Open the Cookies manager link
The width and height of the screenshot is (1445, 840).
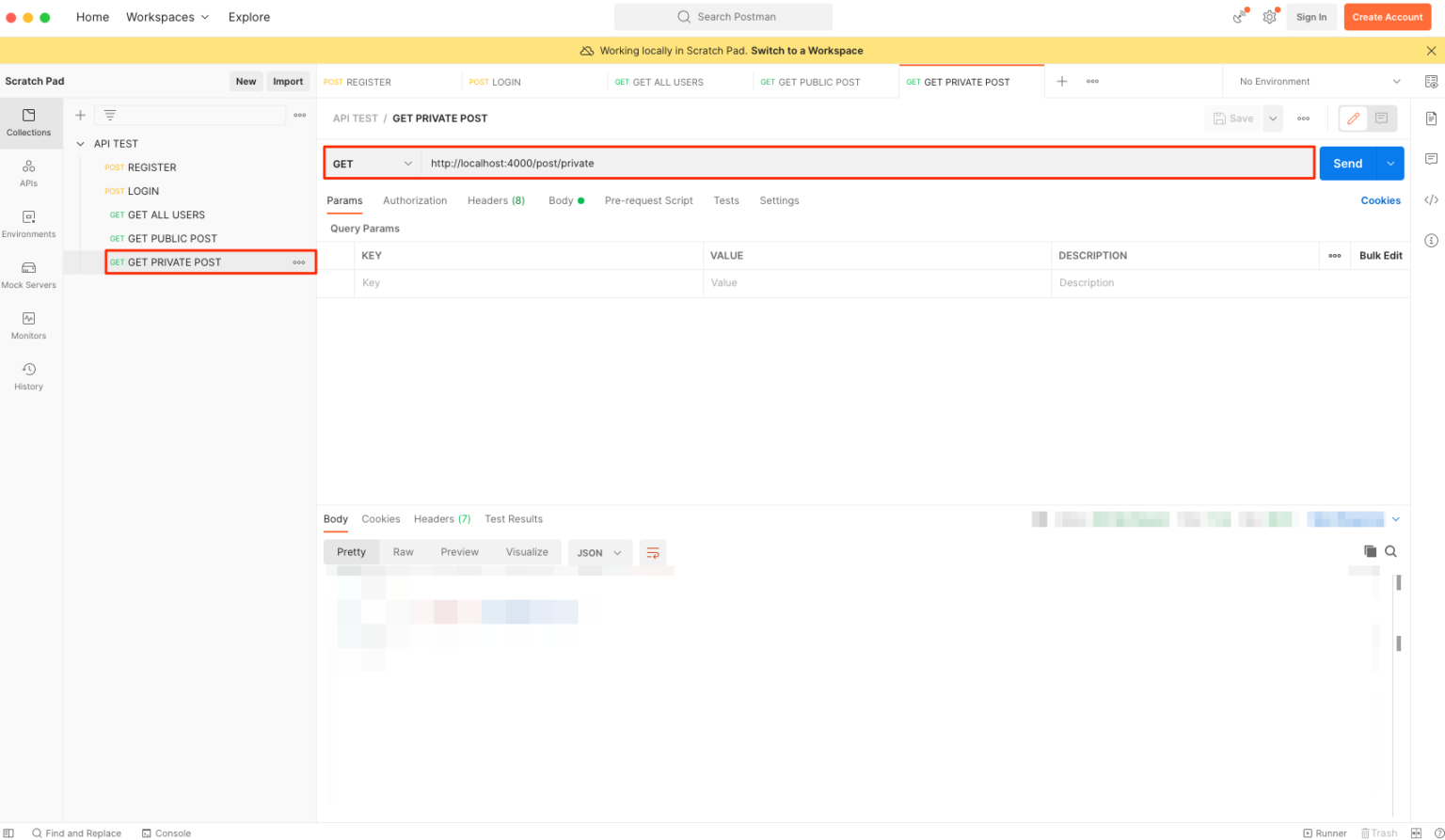click(x=1380, y=200)
